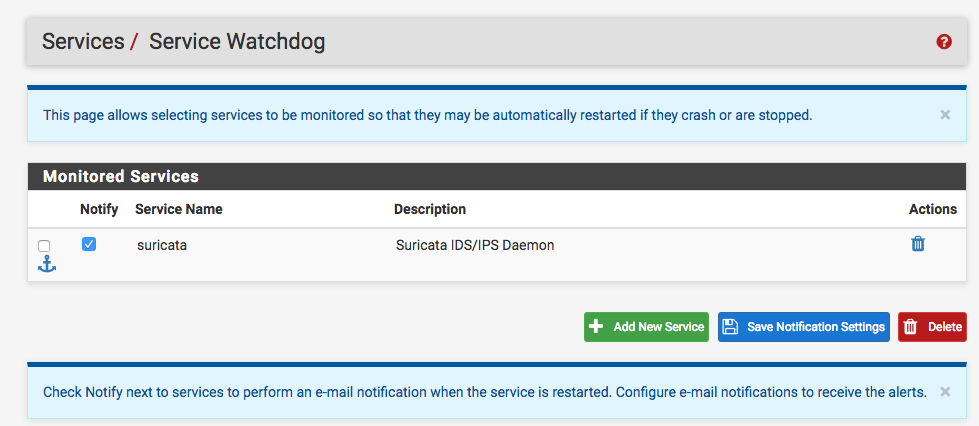Dismiss the top page description info box
Viewport: 979px width, 426px height.
945,115
